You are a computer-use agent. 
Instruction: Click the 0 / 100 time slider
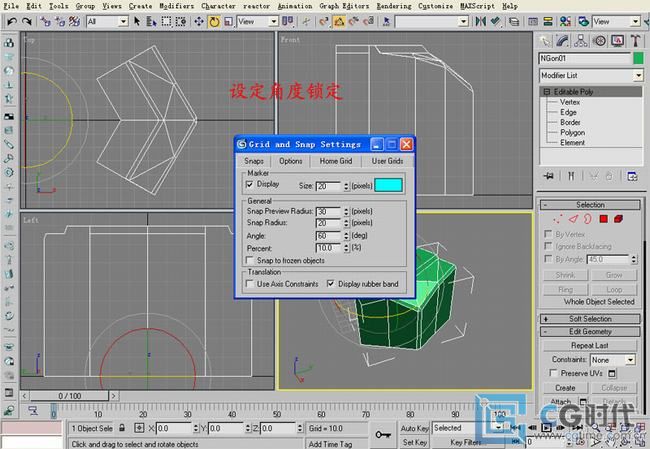point(69,396)
